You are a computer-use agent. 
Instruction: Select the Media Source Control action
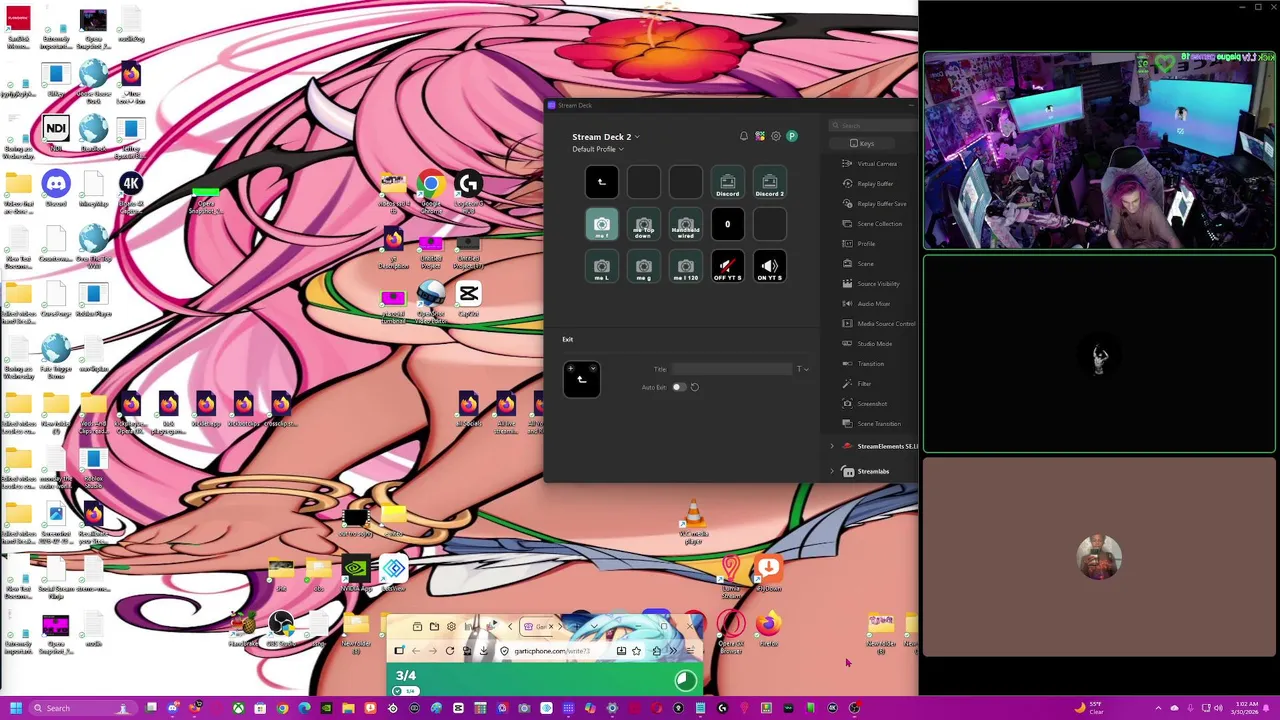tap(879, 324)
